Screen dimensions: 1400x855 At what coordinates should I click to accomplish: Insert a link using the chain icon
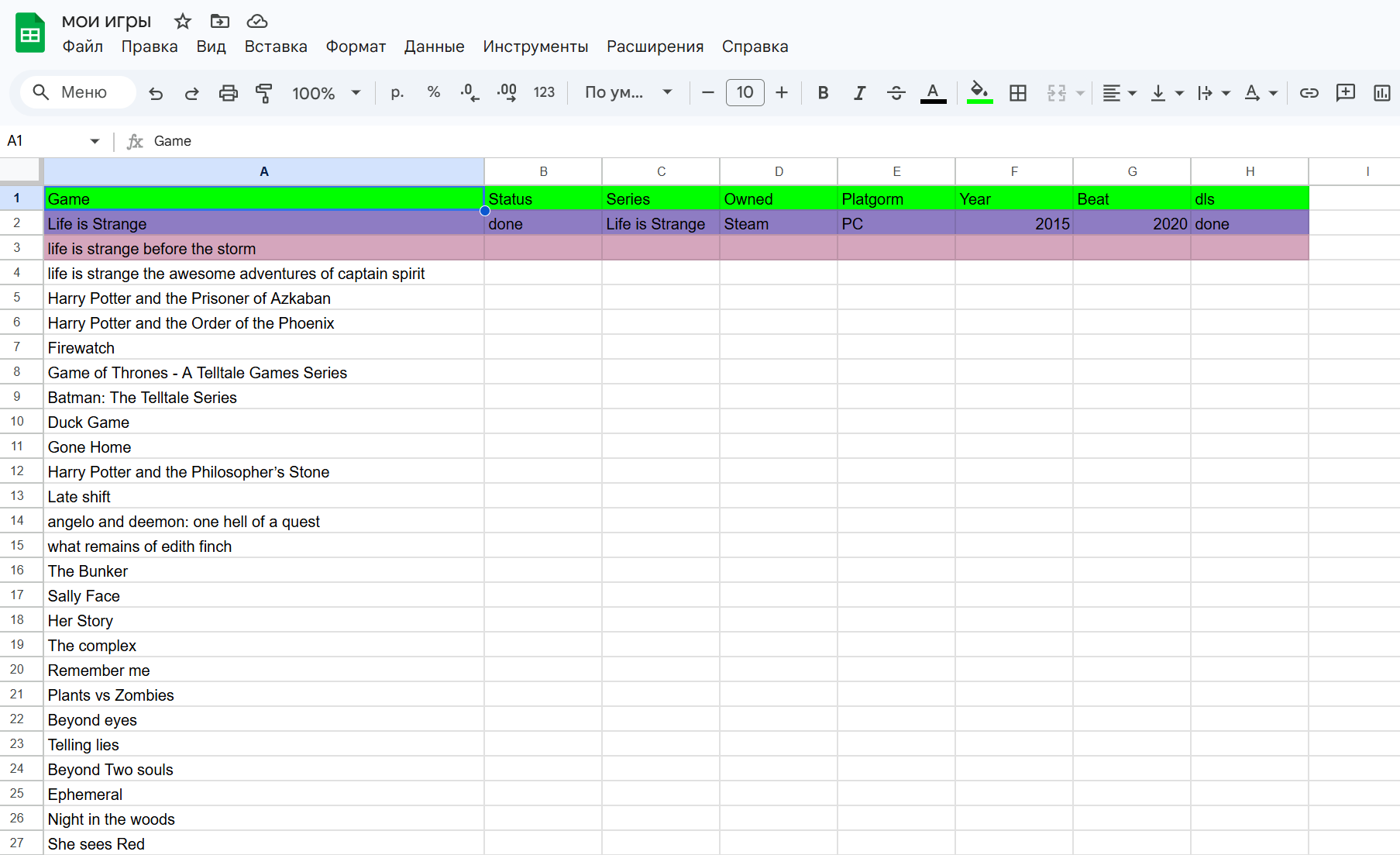click(x=1309, y=93)
